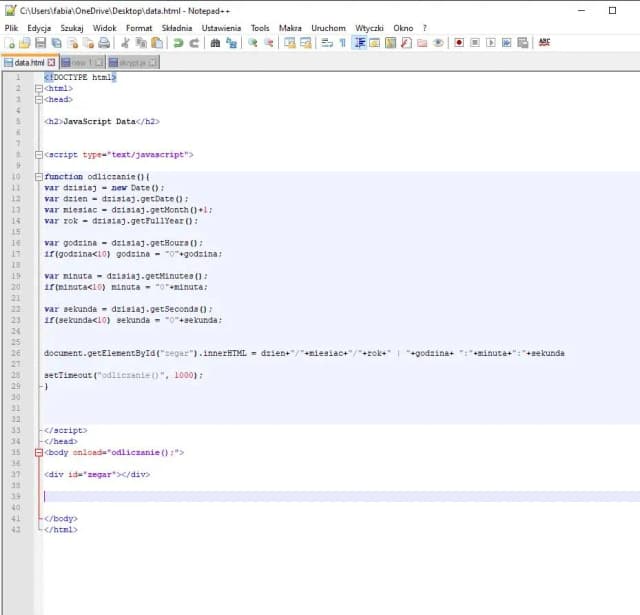
Task: Click the Save All toolbar icon
Action: pos(57,43)
